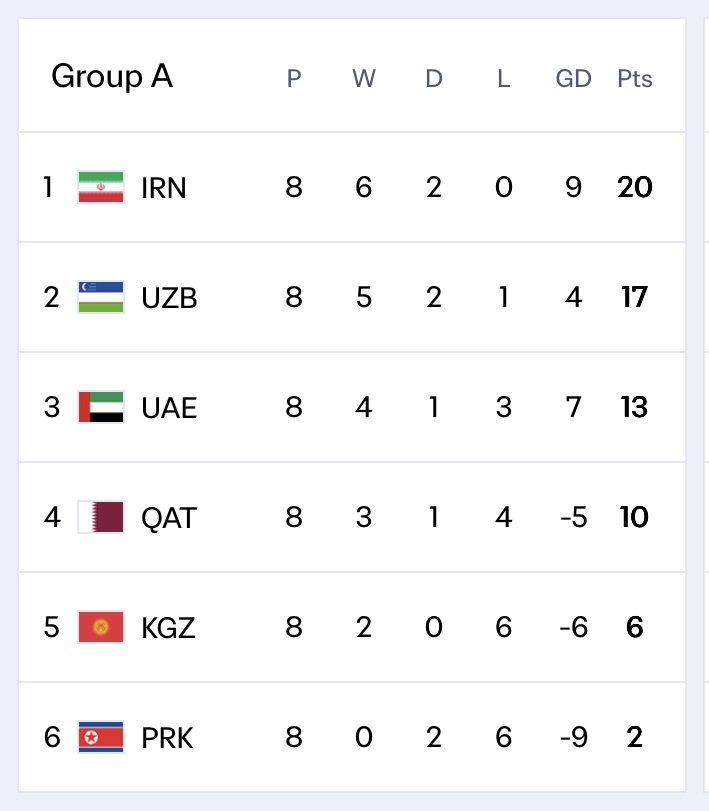Open the UZB team name
Image resolution: width=709 pixels, height=811 pixels.
point(169,298)
